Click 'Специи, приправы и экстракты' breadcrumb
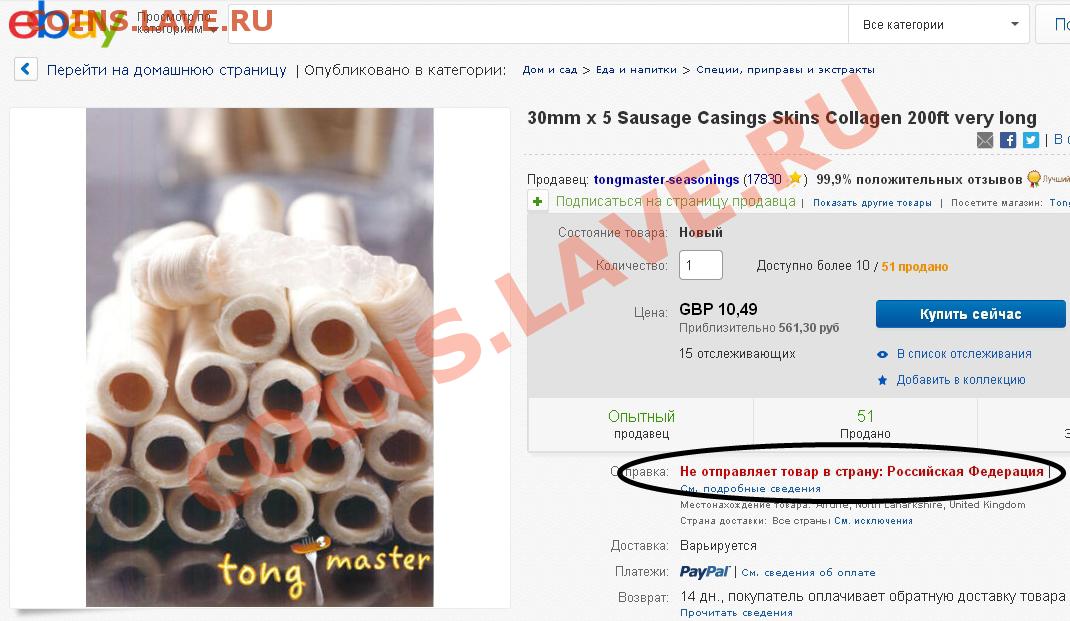The width and height of the screenshot is (1070, 621). coord(785,70)
